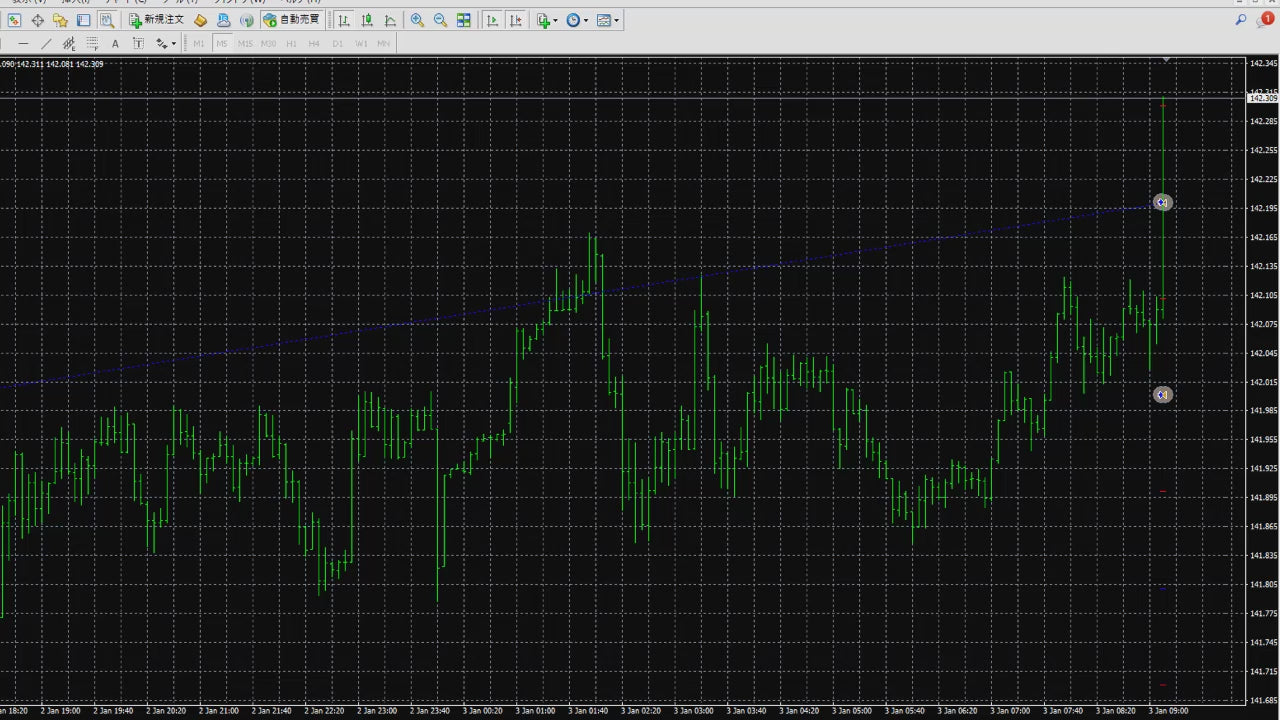Toggle auto scroll to latest bar
1280x720 pixels.
coord(492,20)
